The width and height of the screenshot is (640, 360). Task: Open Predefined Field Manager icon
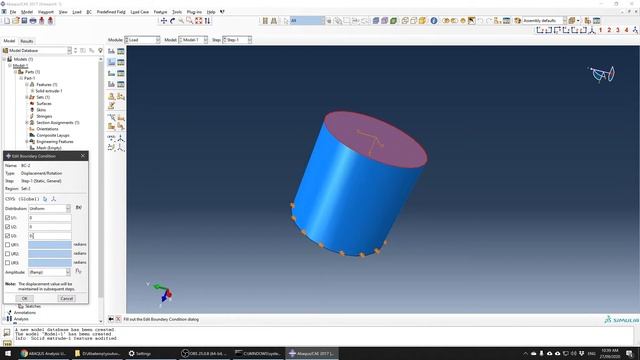tap(121, 73)
